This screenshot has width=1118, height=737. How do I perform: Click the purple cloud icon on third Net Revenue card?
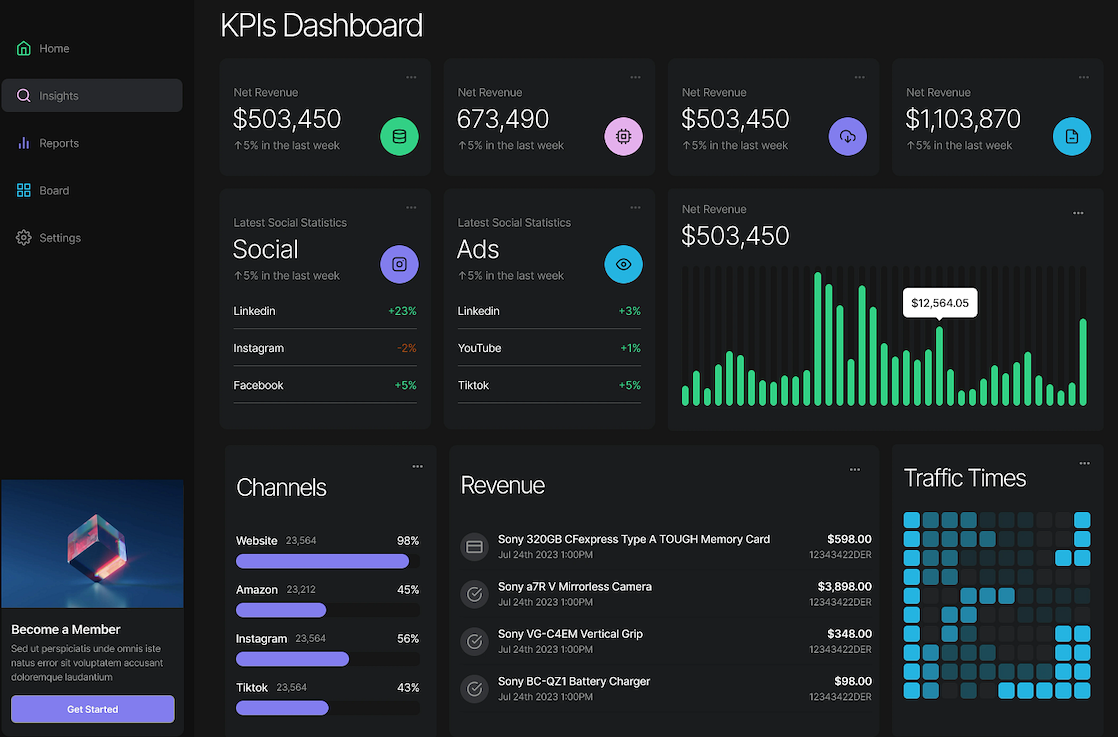[x=848, y=136]
